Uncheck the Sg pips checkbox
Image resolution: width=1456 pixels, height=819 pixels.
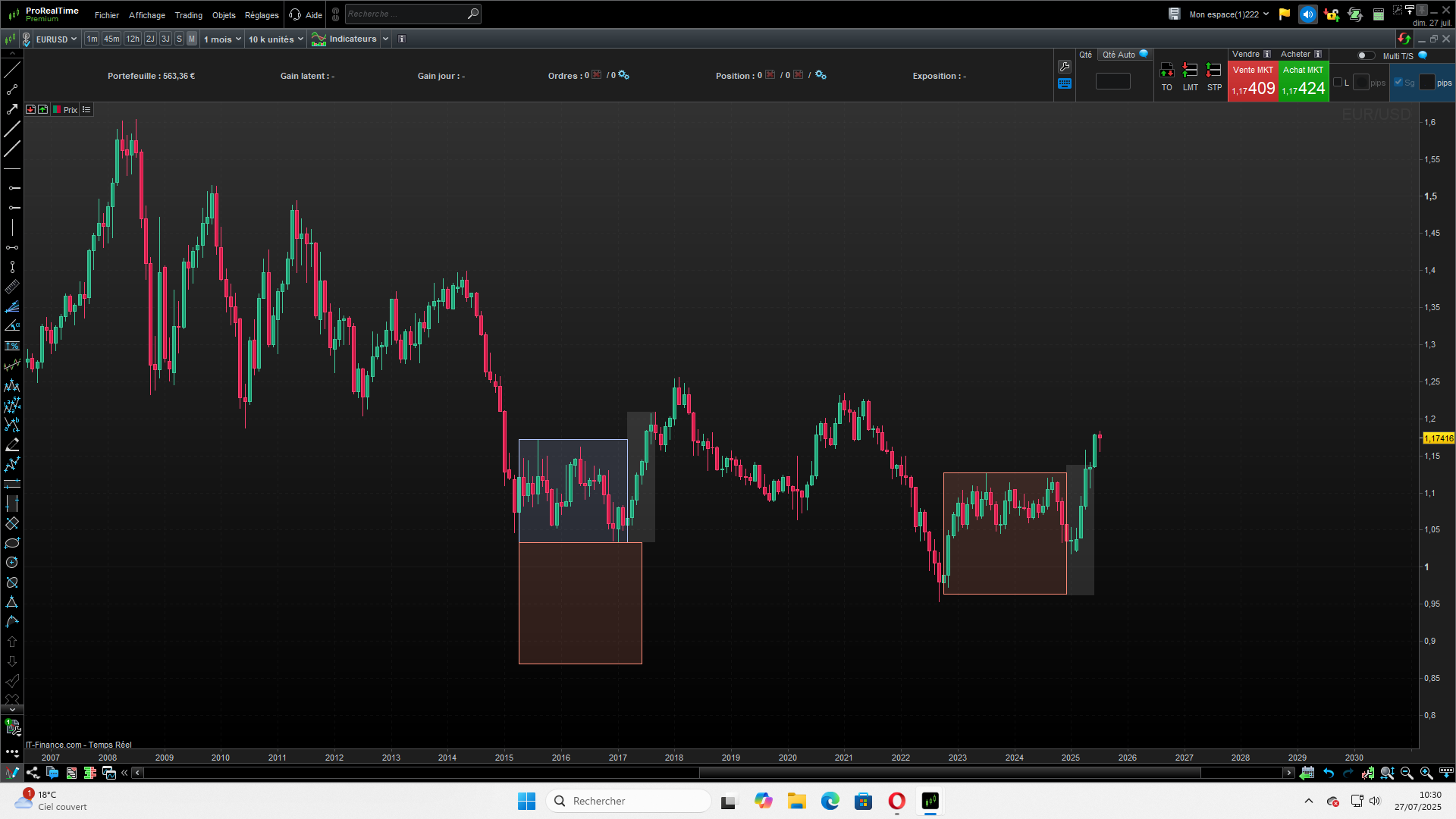click(1398, 83)
